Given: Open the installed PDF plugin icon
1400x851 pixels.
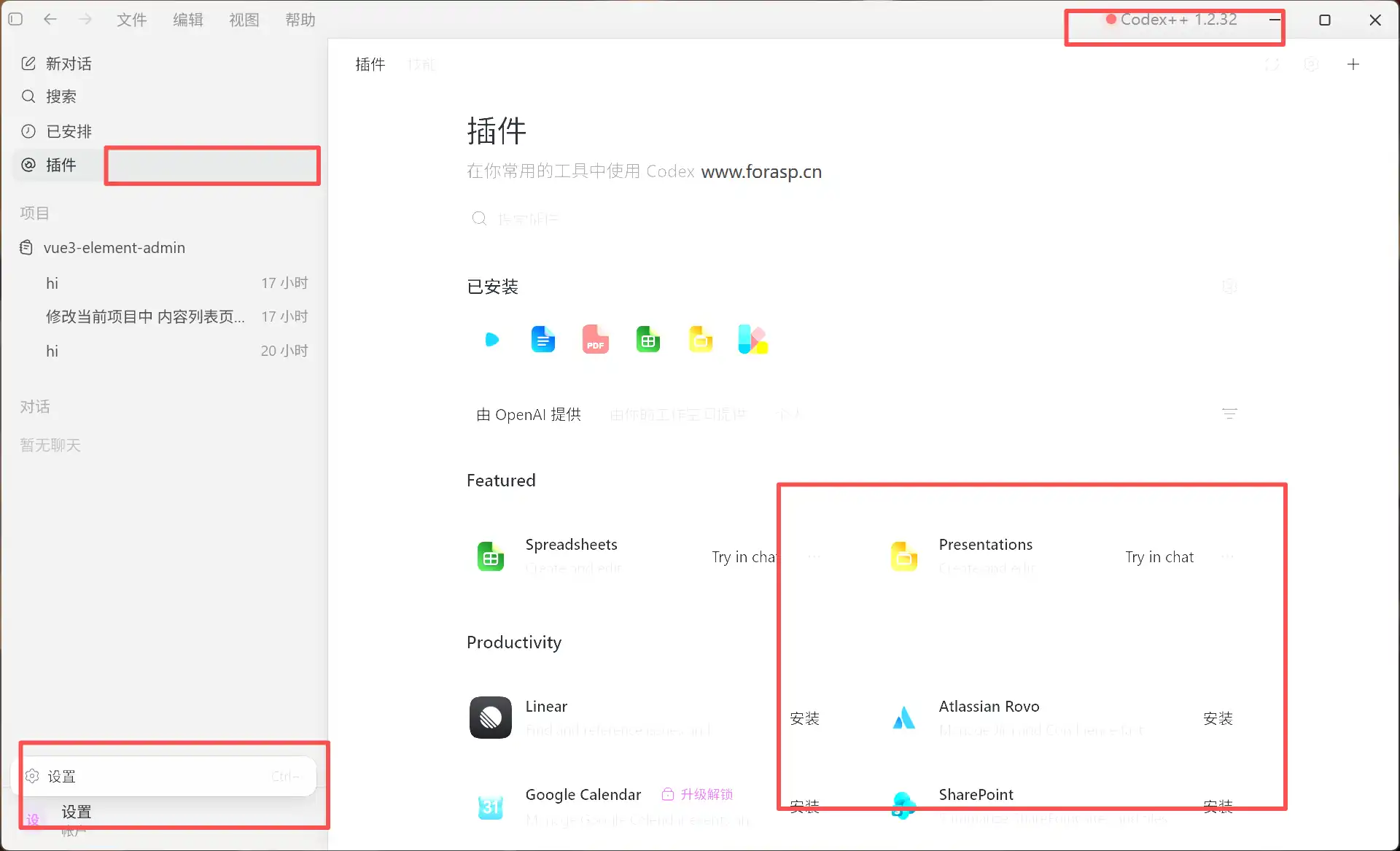Looking at the screenshot, I should (596, 339).
